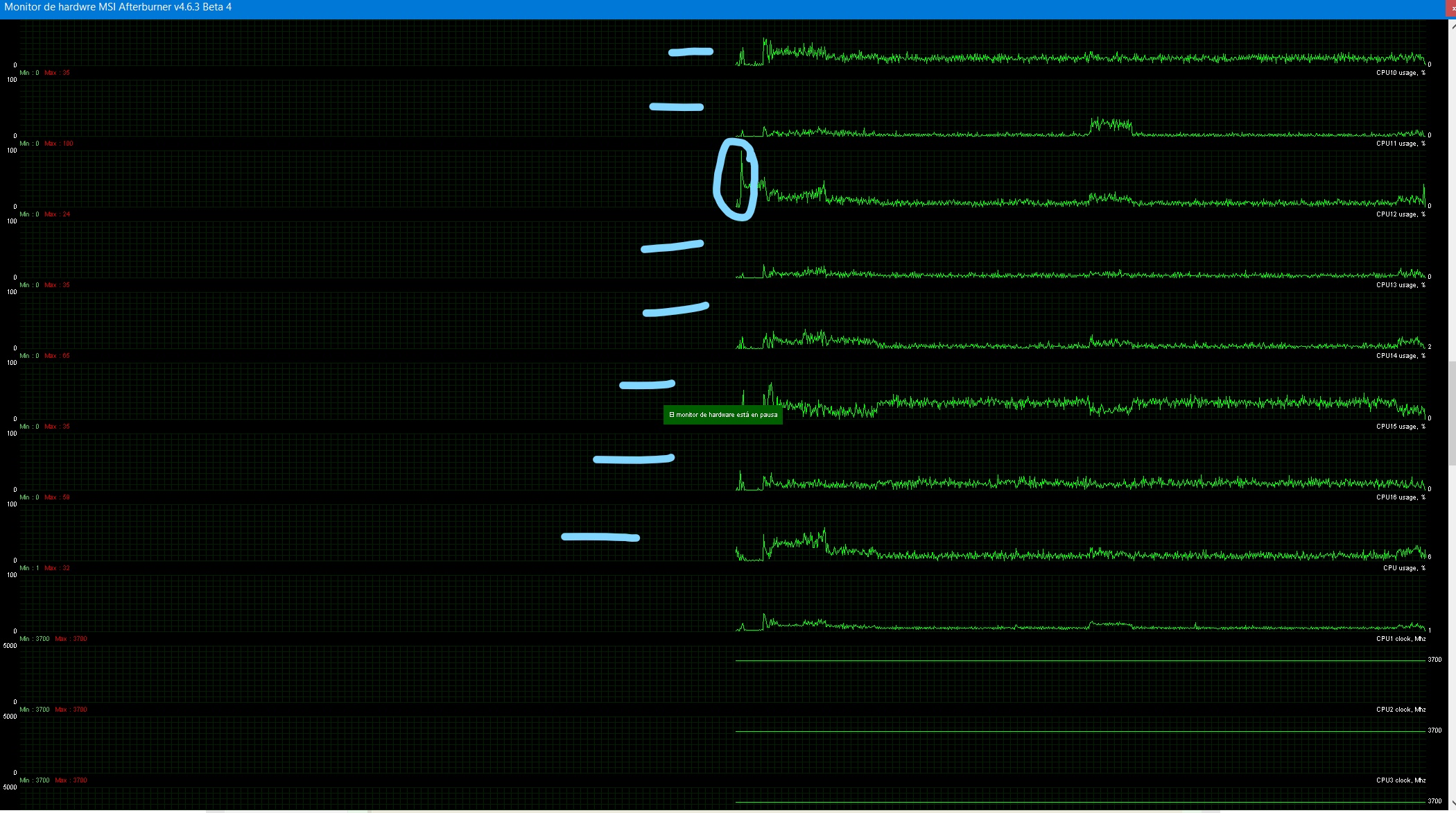
Task: Click the flat line in the CPU2 clock graph
Action: point(1080,731)
